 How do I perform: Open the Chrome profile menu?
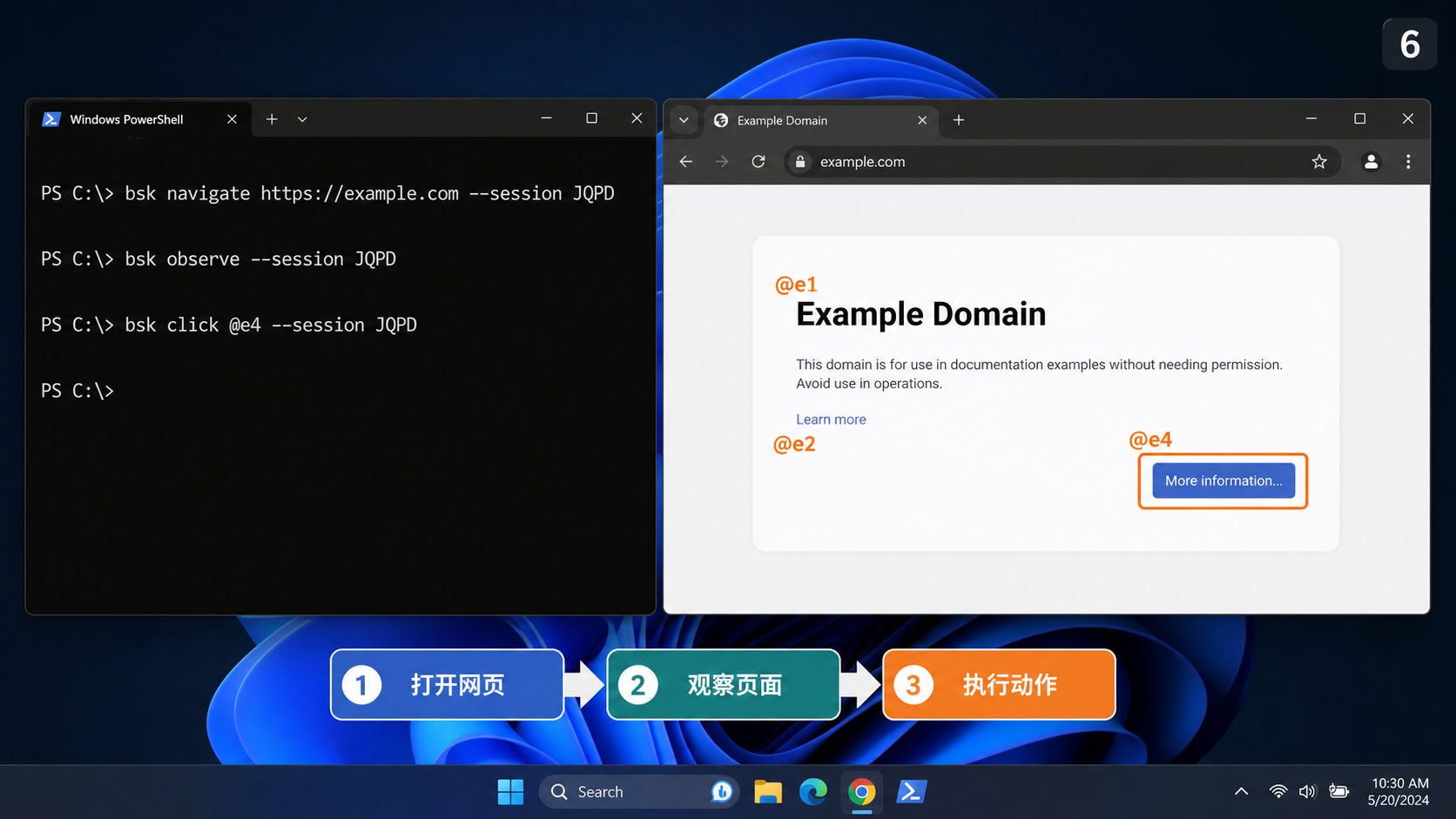(x=1371, y=162)
